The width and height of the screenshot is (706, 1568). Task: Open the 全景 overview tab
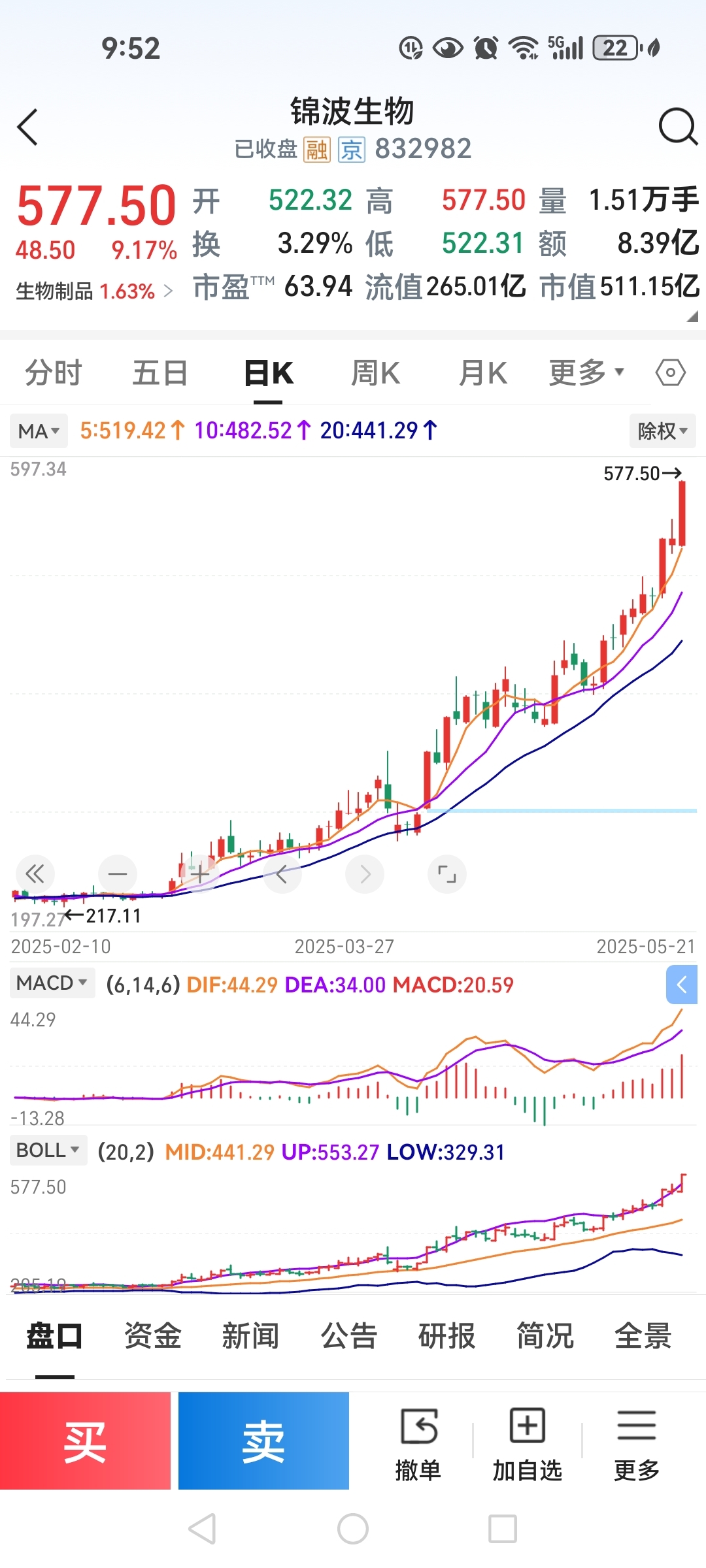tap(643, 1335)
